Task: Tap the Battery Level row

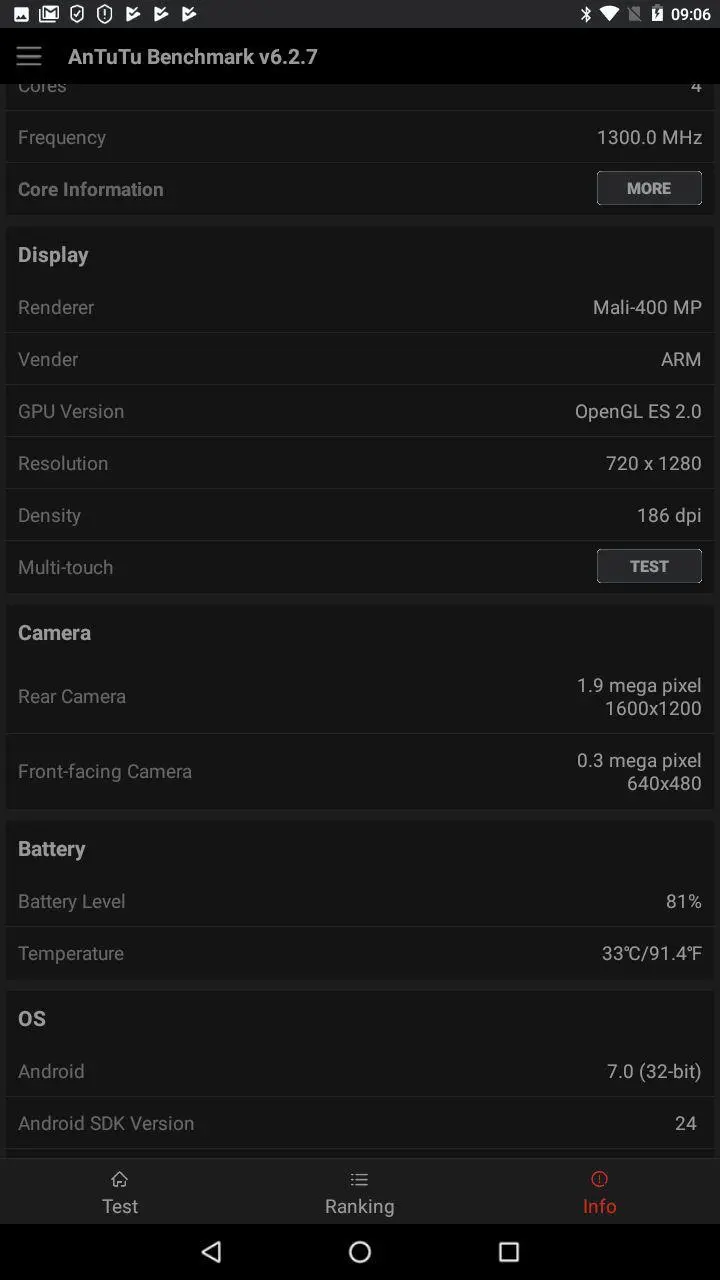Action: [x=360, y=901]
